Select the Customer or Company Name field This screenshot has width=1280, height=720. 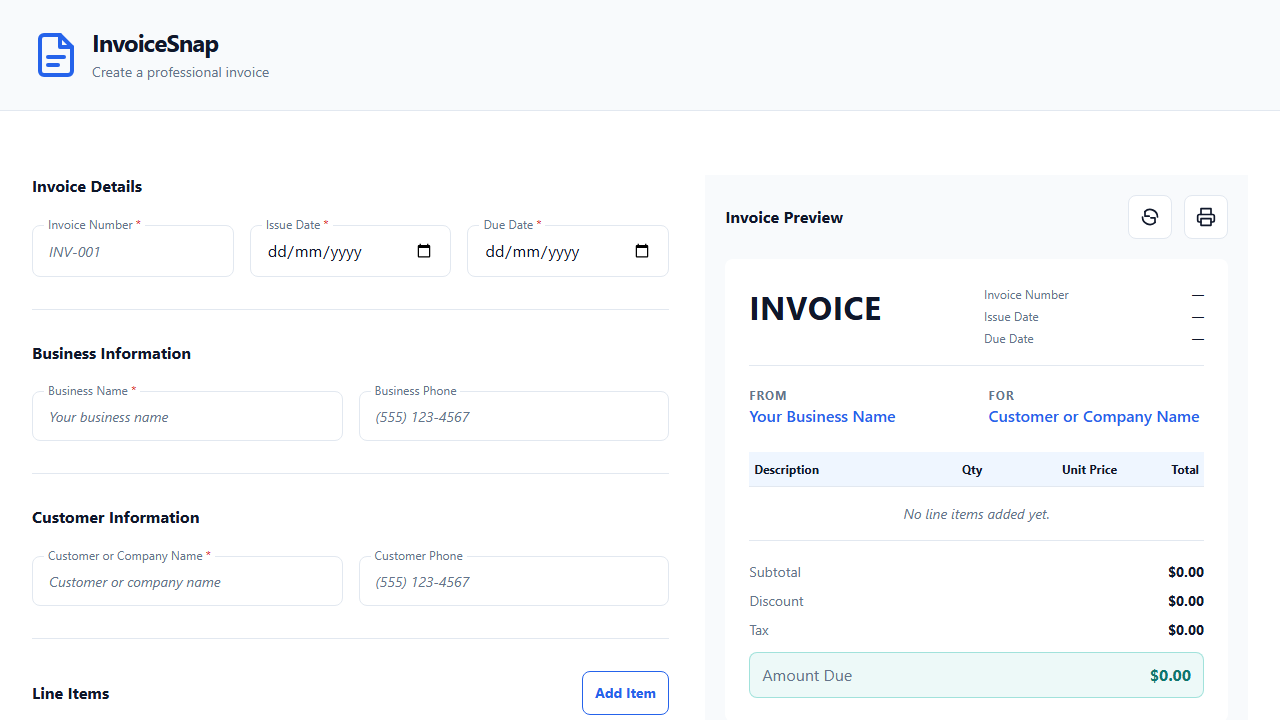pos(187,581)
